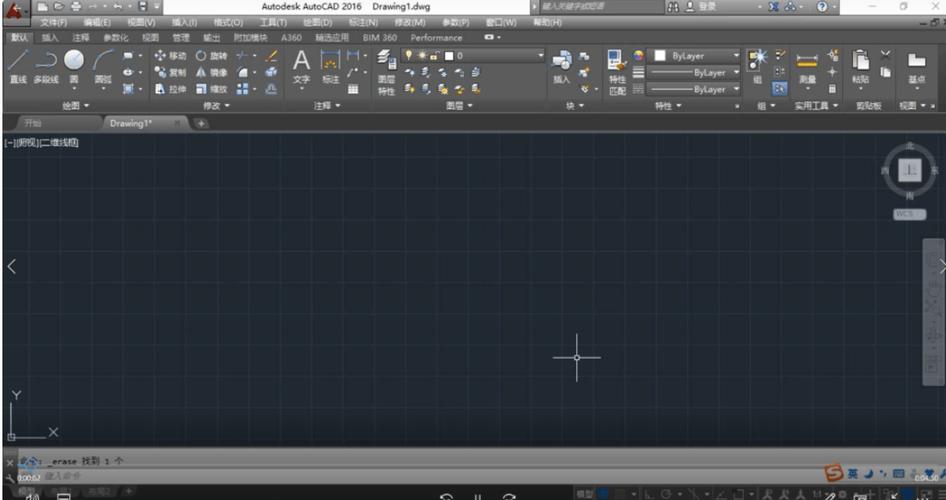Select the Line (直线) tool
Viewport: 946px width, 500px height.
click(x=18, y=66)
